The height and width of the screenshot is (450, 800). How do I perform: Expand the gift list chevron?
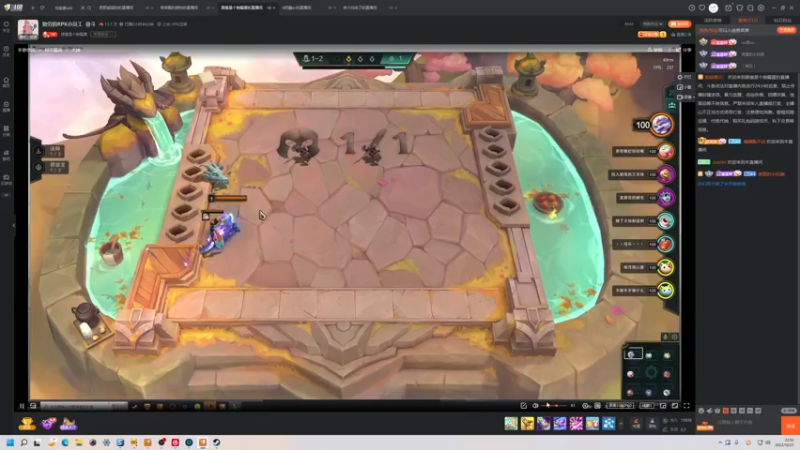tap(621, 423)
